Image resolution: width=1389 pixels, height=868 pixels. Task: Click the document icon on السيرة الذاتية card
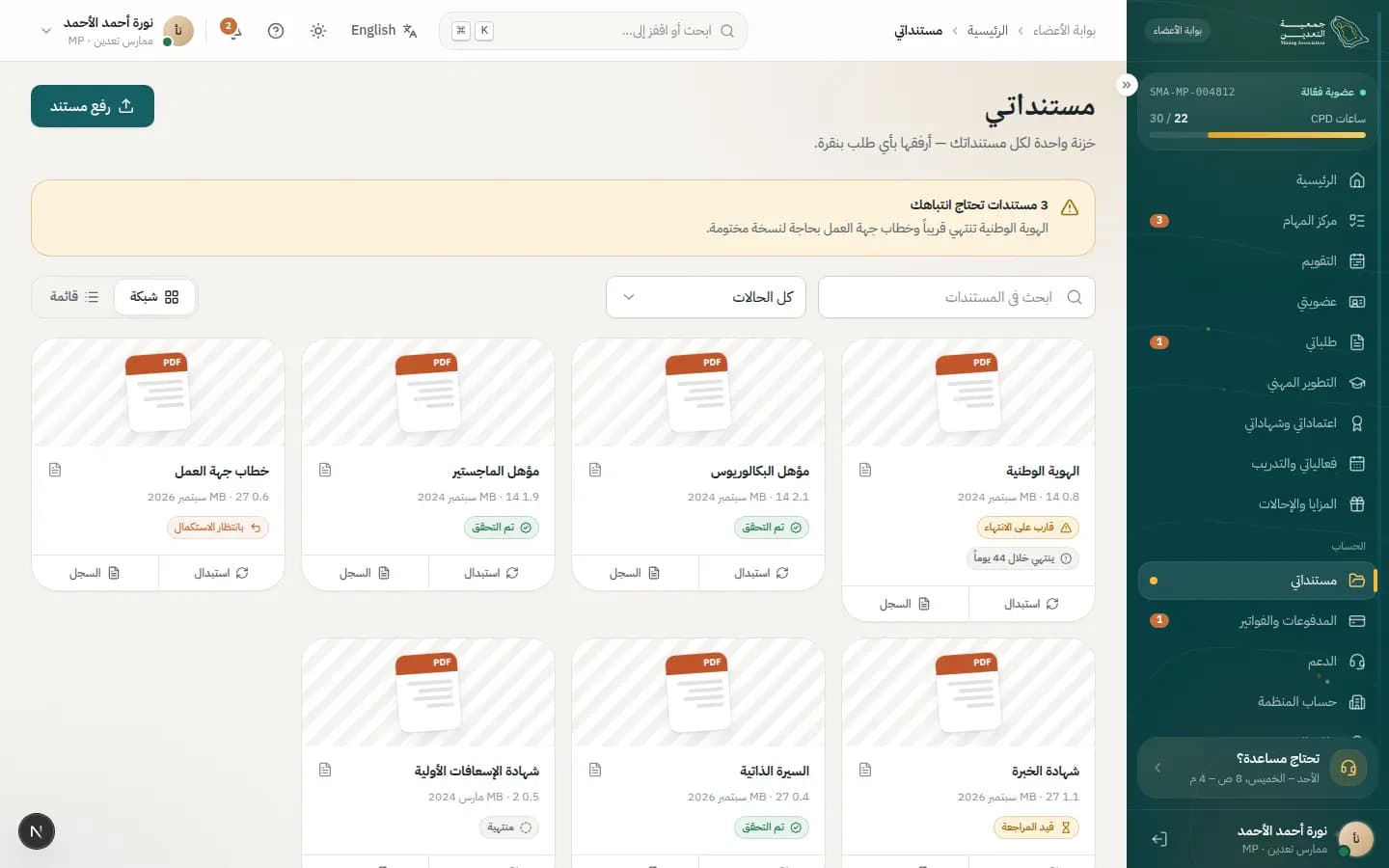(x=595, y=770)
